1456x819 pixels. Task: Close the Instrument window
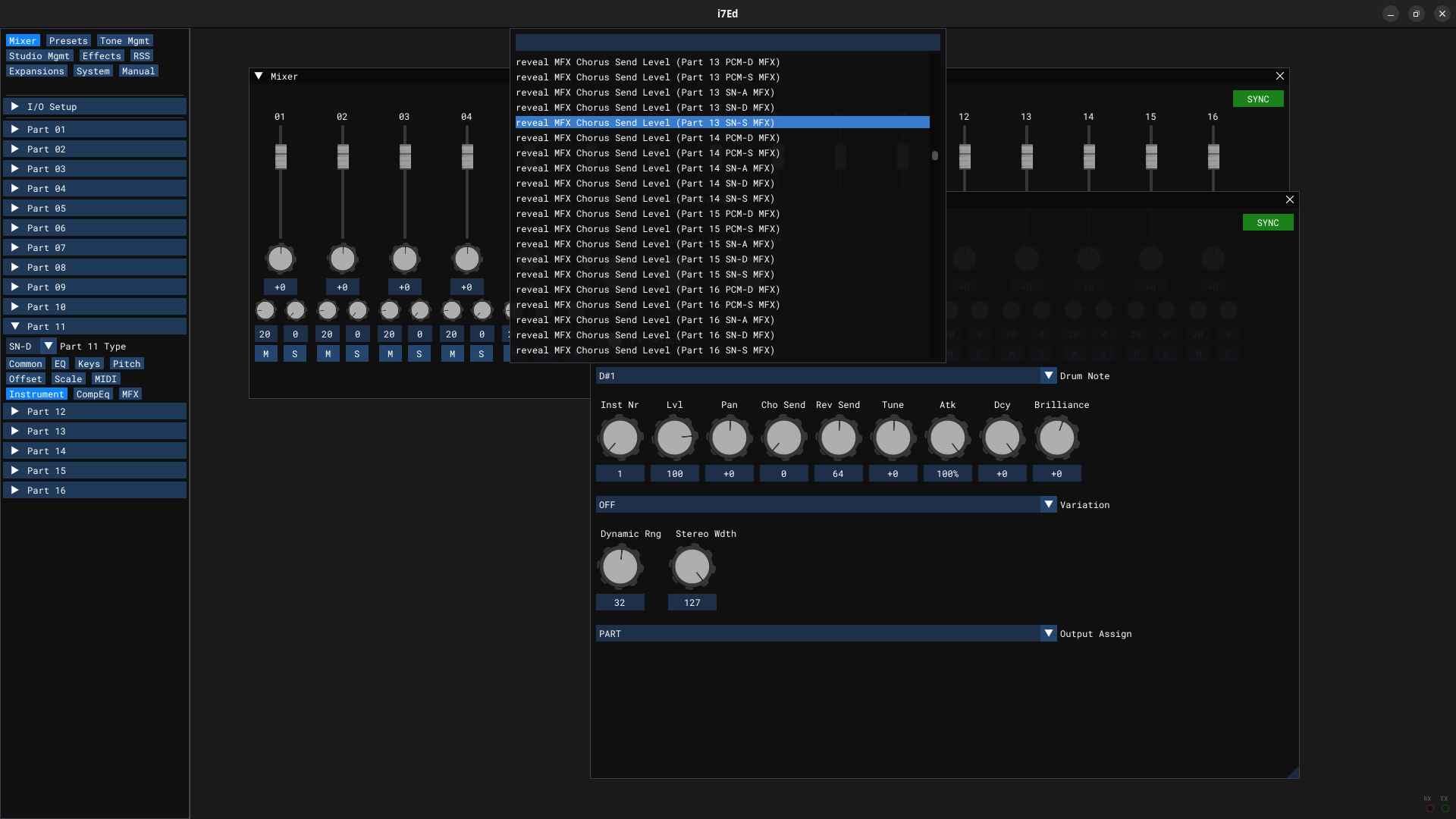tap(1290, 199)
